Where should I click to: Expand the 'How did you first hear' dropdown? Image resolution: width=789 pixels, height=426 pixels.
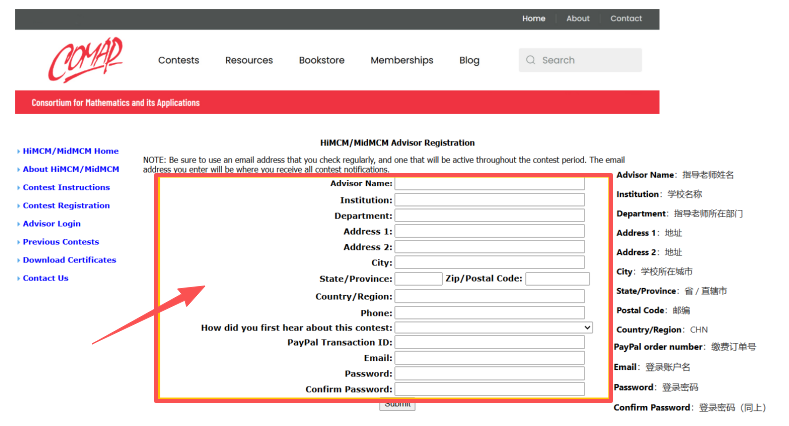click(x=494, y=327)
